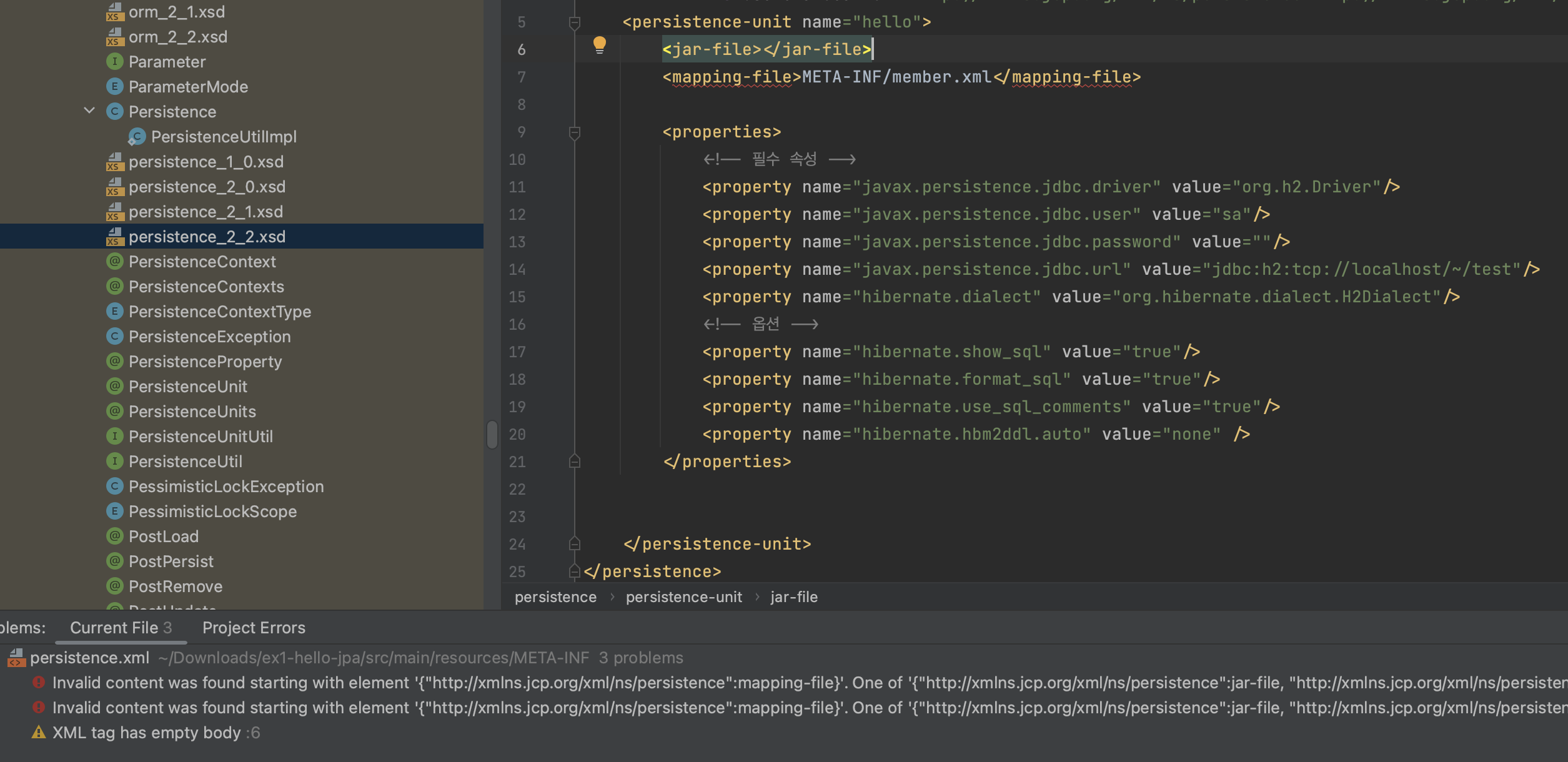Click the persistence_2_1.xsd file icon
This screenshot has width=1568, height=762.
click(x=114, y=212)
